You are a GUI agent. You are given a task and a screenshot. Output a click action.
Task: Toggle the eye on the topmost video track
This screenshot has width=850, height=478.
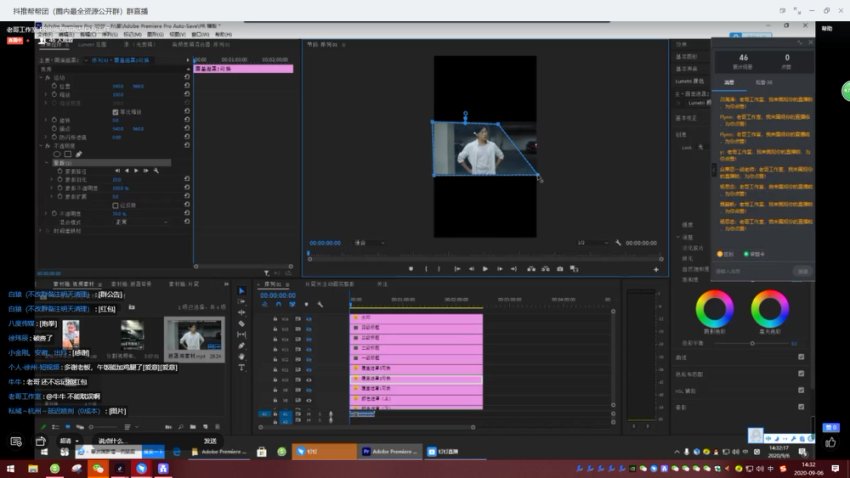pyautogui.click(x=309, y=319)
